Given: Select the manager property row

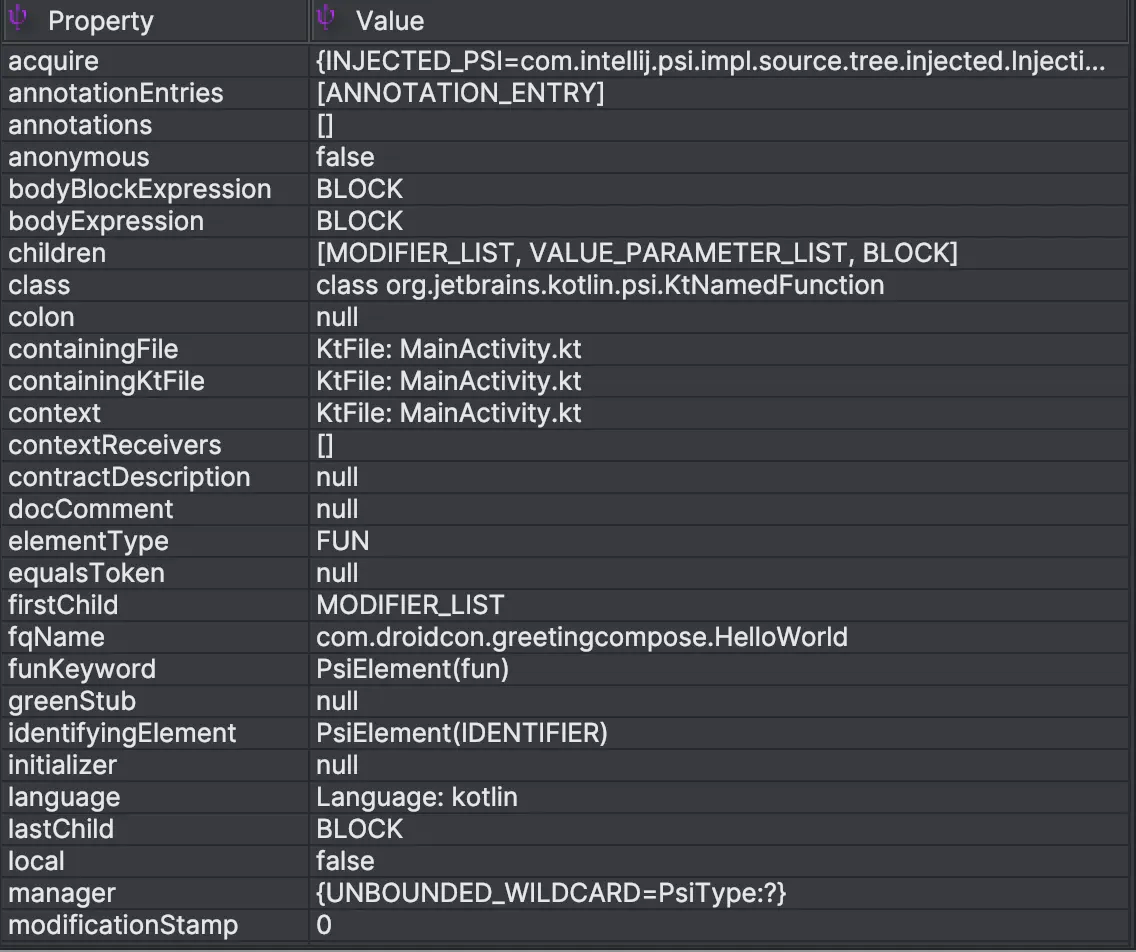Looking at the screenshot, I should click(62, 893).
